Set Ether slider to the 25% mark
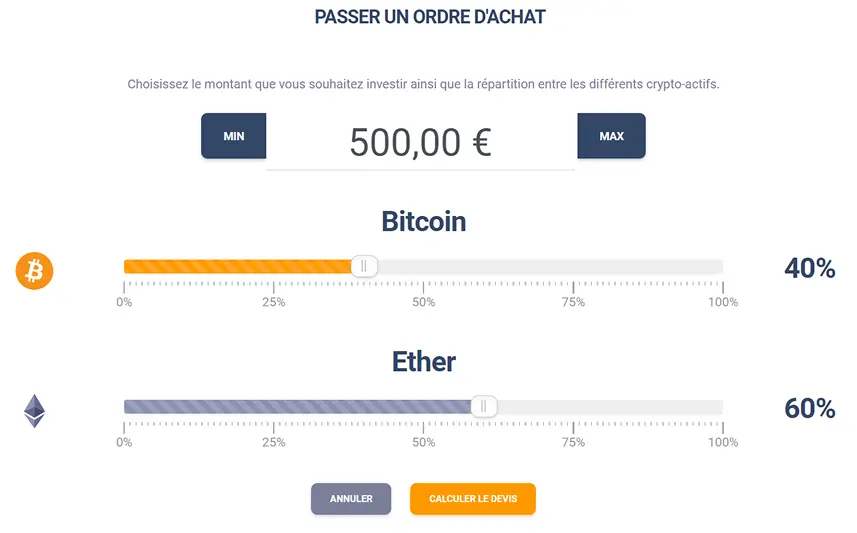Image resolution: width=857 pixels, height=533 pixels. [x=274, y=407]
